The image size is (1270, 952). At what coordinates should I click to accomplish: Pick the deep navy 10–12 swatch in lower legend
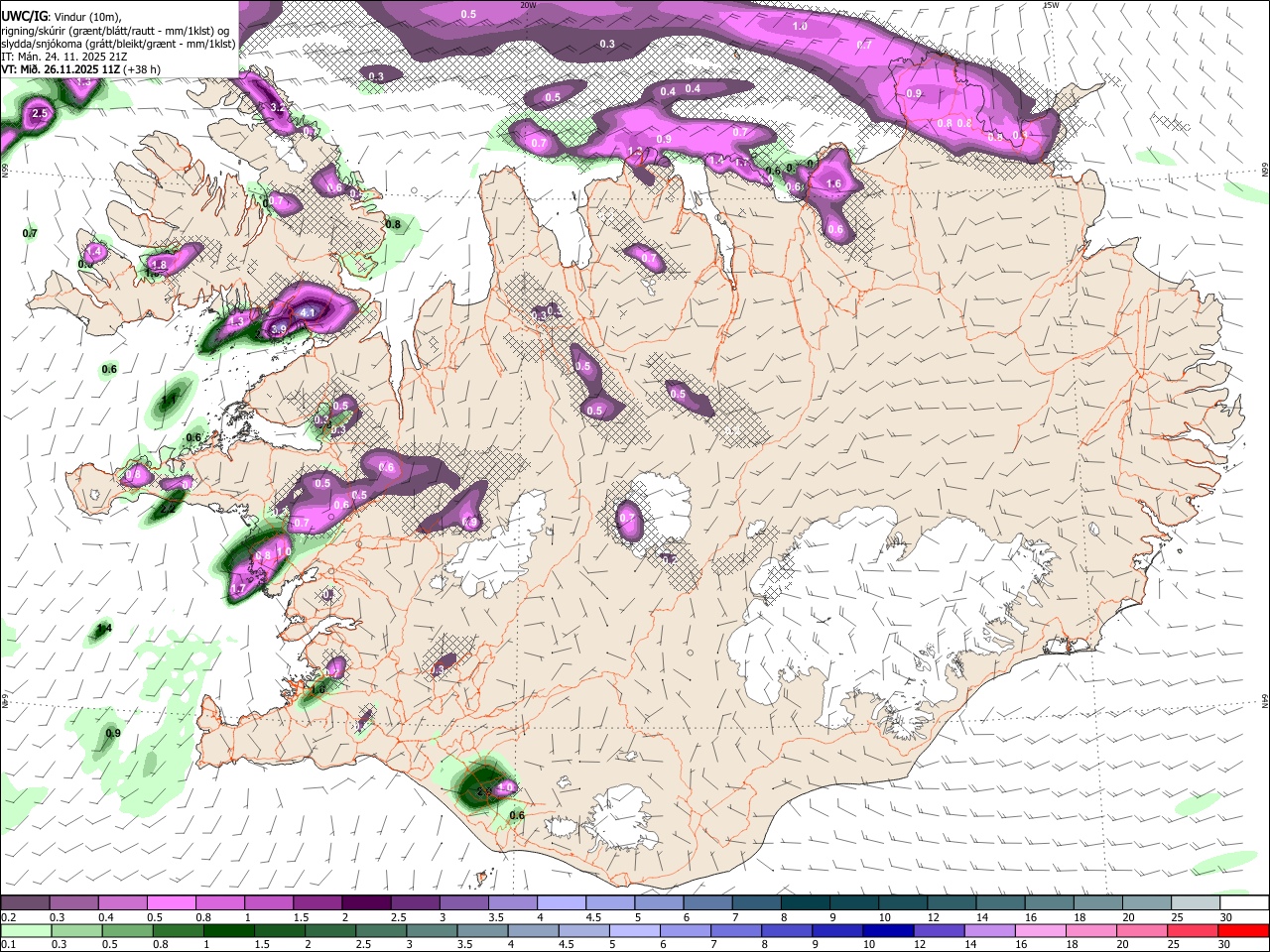pyautogui.click(x=890, y=930)
